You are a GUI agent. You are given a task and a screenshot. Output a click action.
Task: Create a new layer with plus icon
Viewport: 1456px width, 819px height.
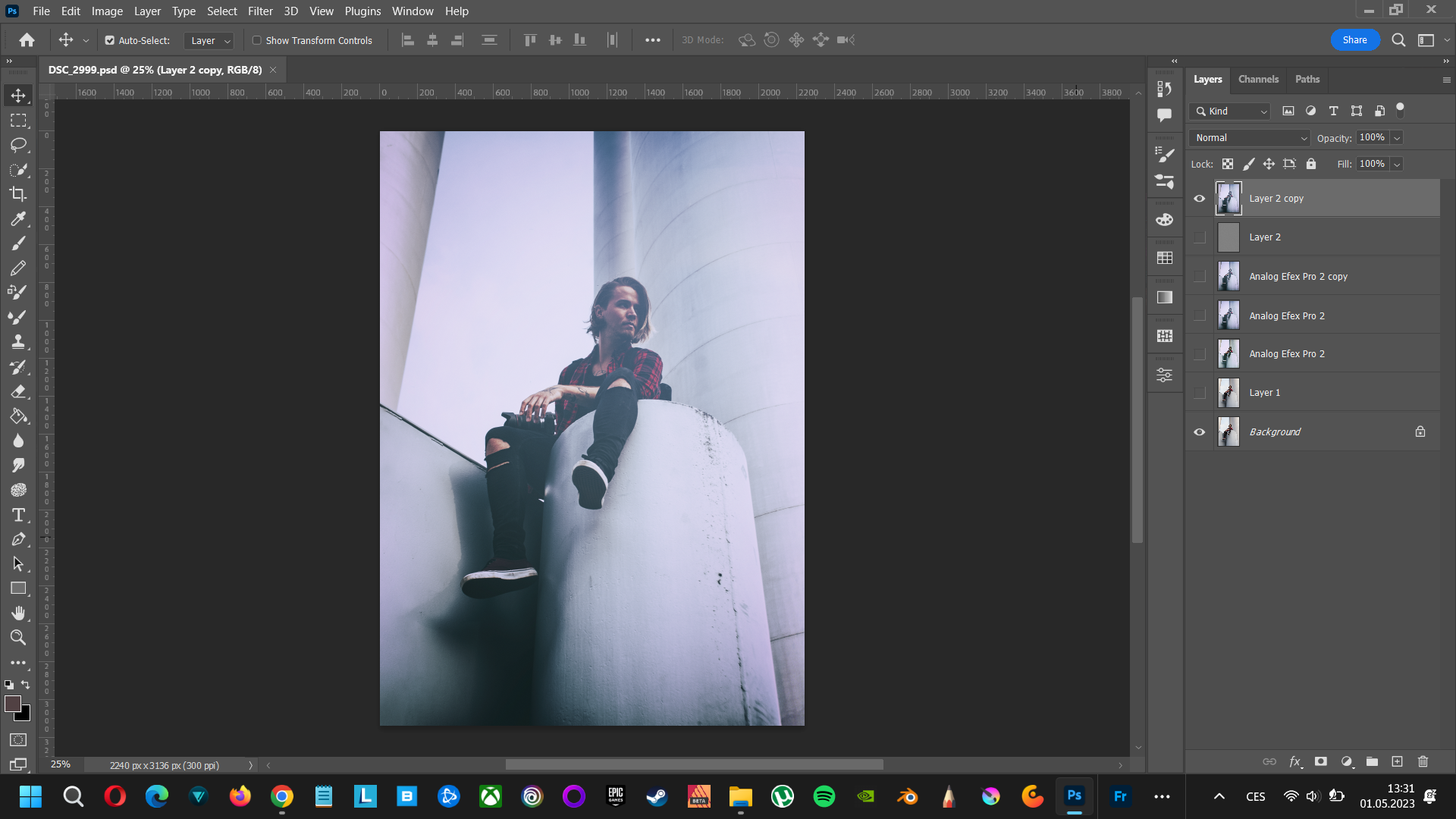pyautogui.click(x=1397, y=761)
